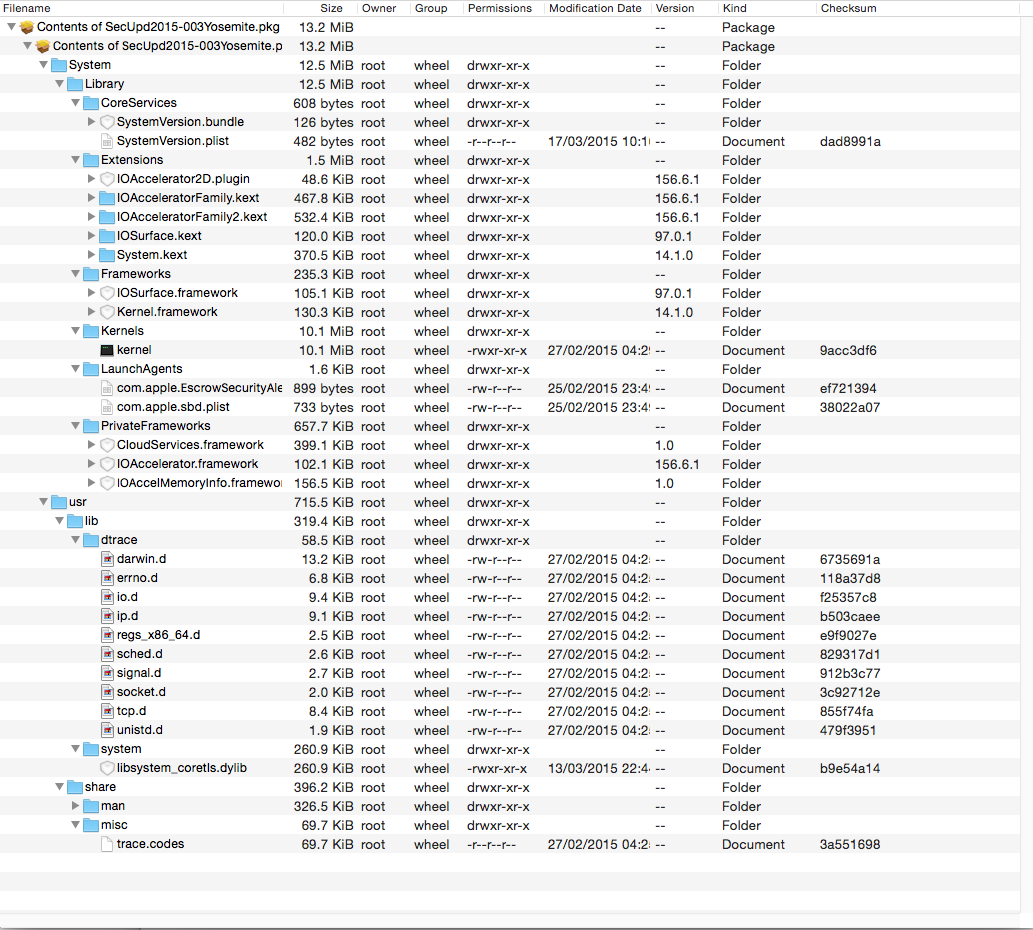1033x930 pixels.
Task: Collapse the LaunchAgents folder triangle
Action: (75, 369)
